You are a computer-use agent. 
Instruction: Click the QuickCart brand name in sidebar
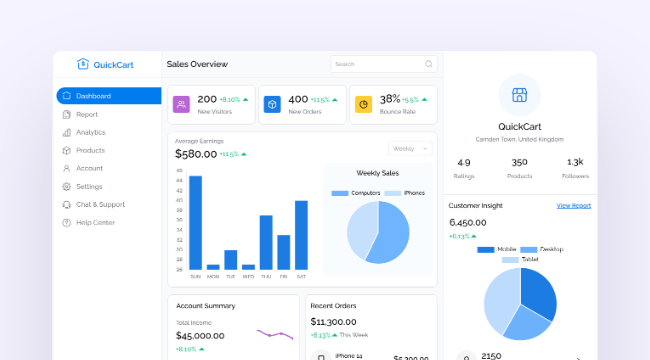(x=114, y=65)
